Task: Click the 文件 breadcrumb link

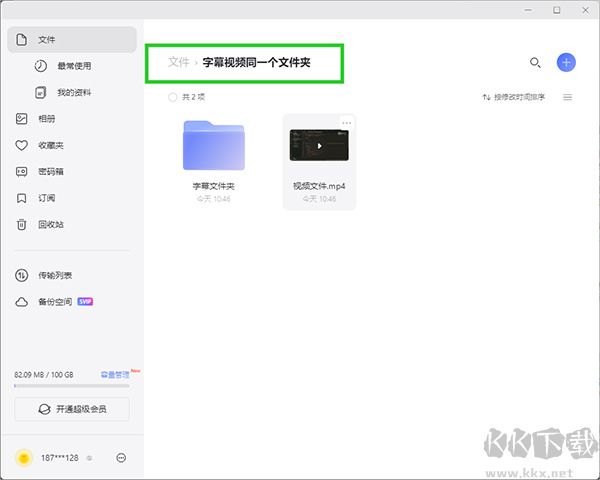Action: (179, 62)
